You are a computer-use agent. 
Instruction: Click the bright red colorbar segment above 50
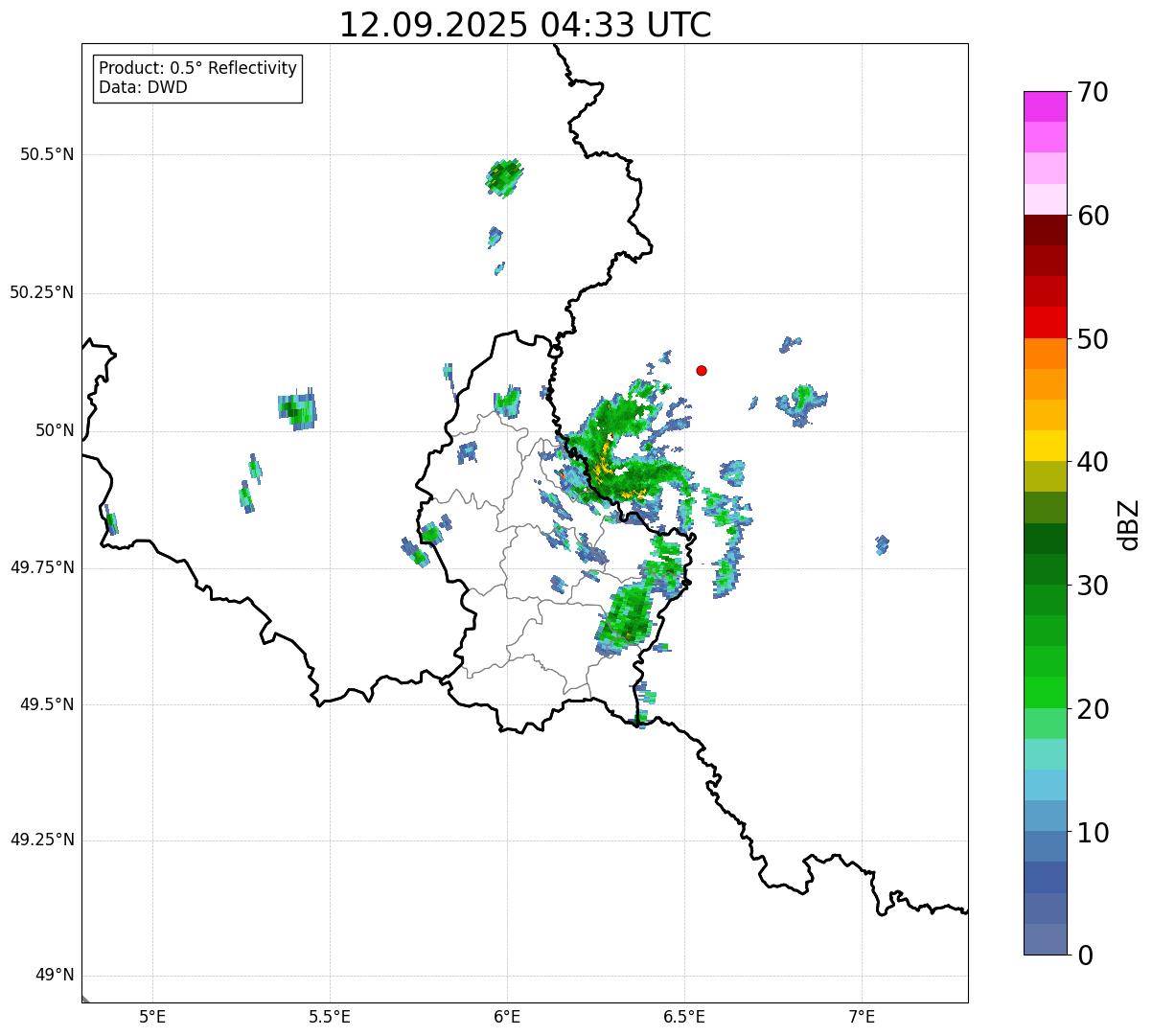1045,322
